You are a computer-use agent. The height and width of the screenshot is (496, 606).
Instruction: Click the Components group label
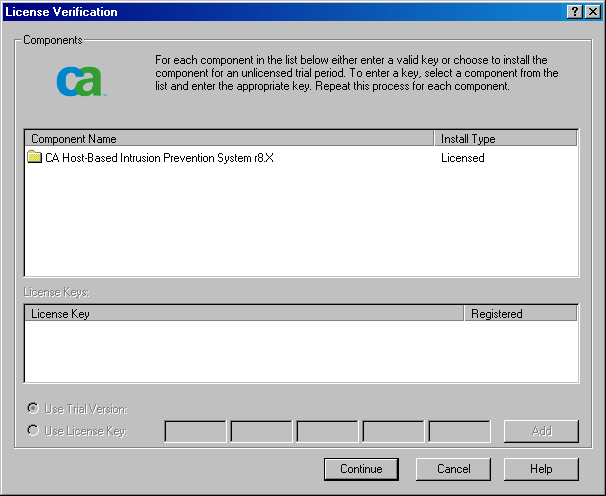coord(53,40)
